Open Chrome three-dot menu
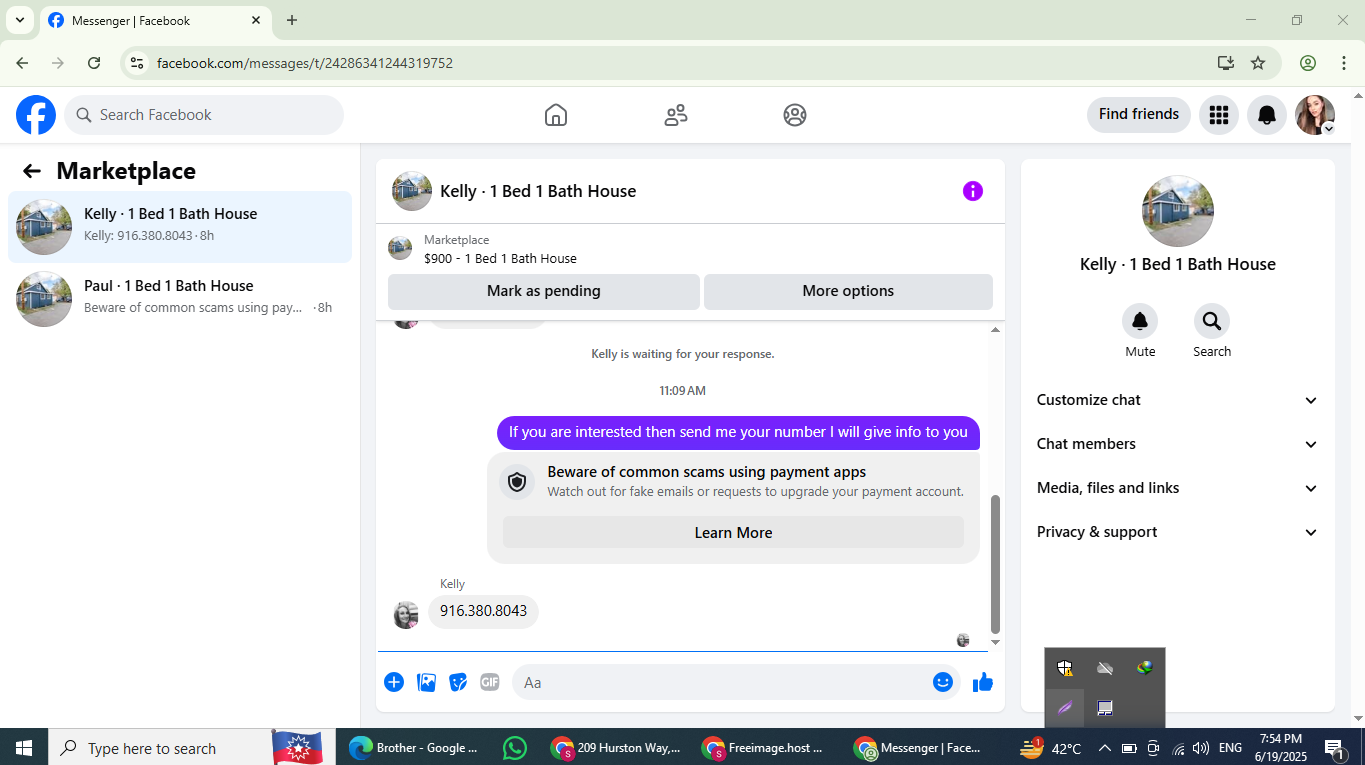Viewport: 1365px width, 765px height. pyautogui.click(x=1343, y=63)
